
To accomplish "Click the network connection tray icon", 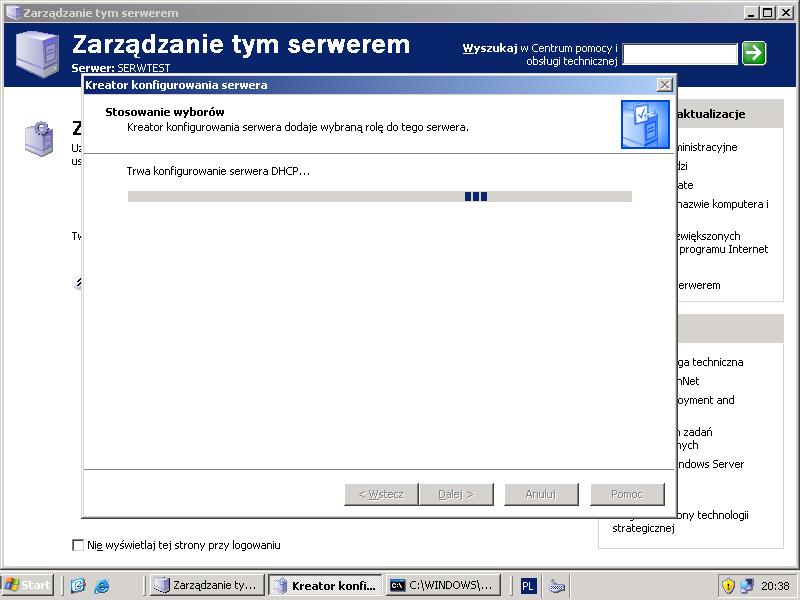I will [747, 585].
